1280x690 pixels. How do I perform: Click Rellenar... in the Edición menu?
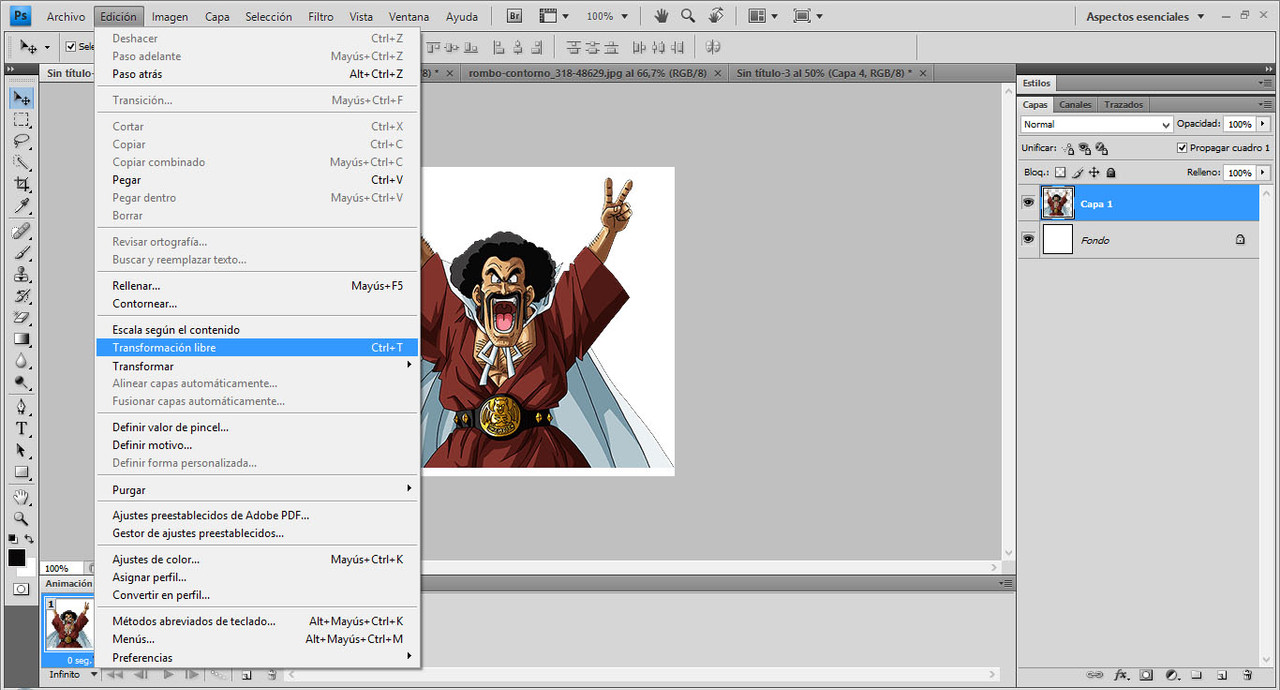point(258,286)
